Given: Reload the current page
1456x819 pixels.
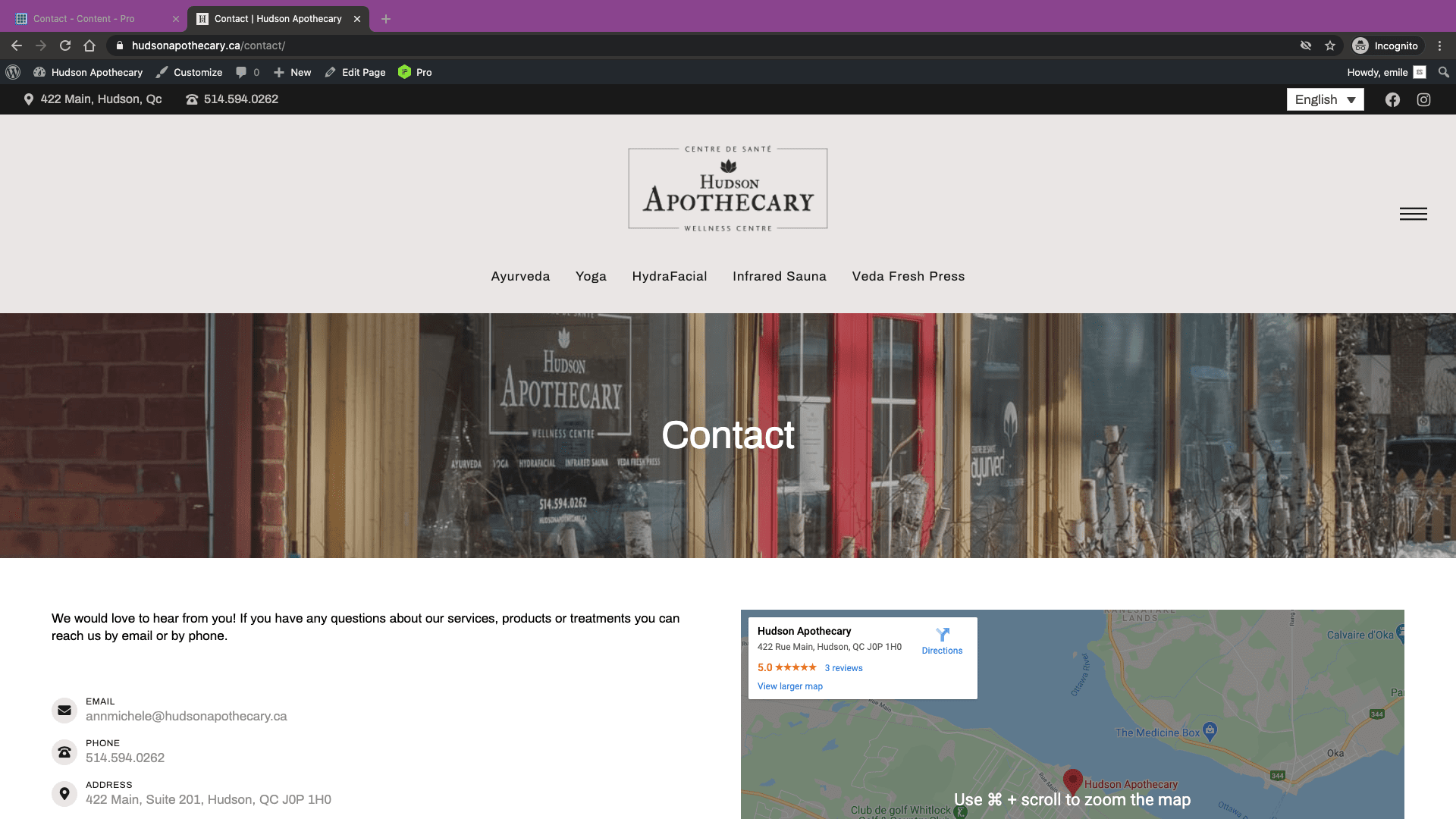Looking at the screenshot, I should tap(65, 45).
